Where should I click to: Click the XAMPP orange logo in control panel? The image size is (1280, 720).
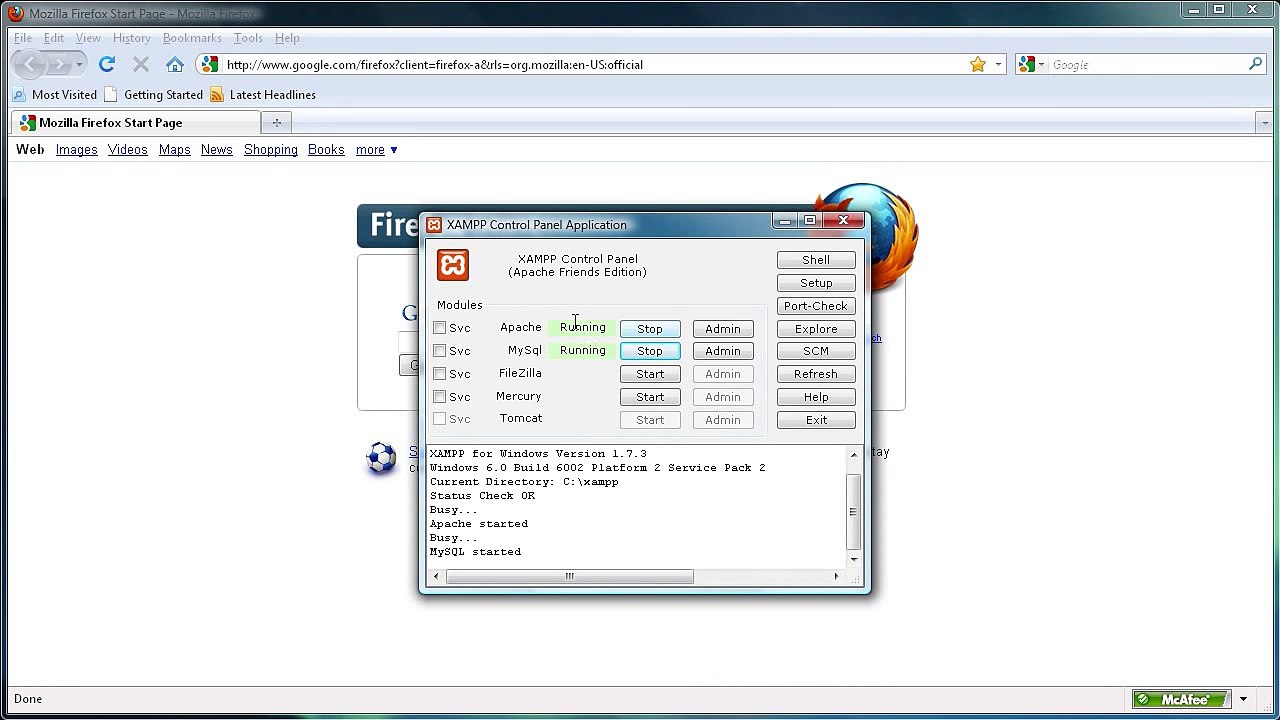tap(453, 265)
